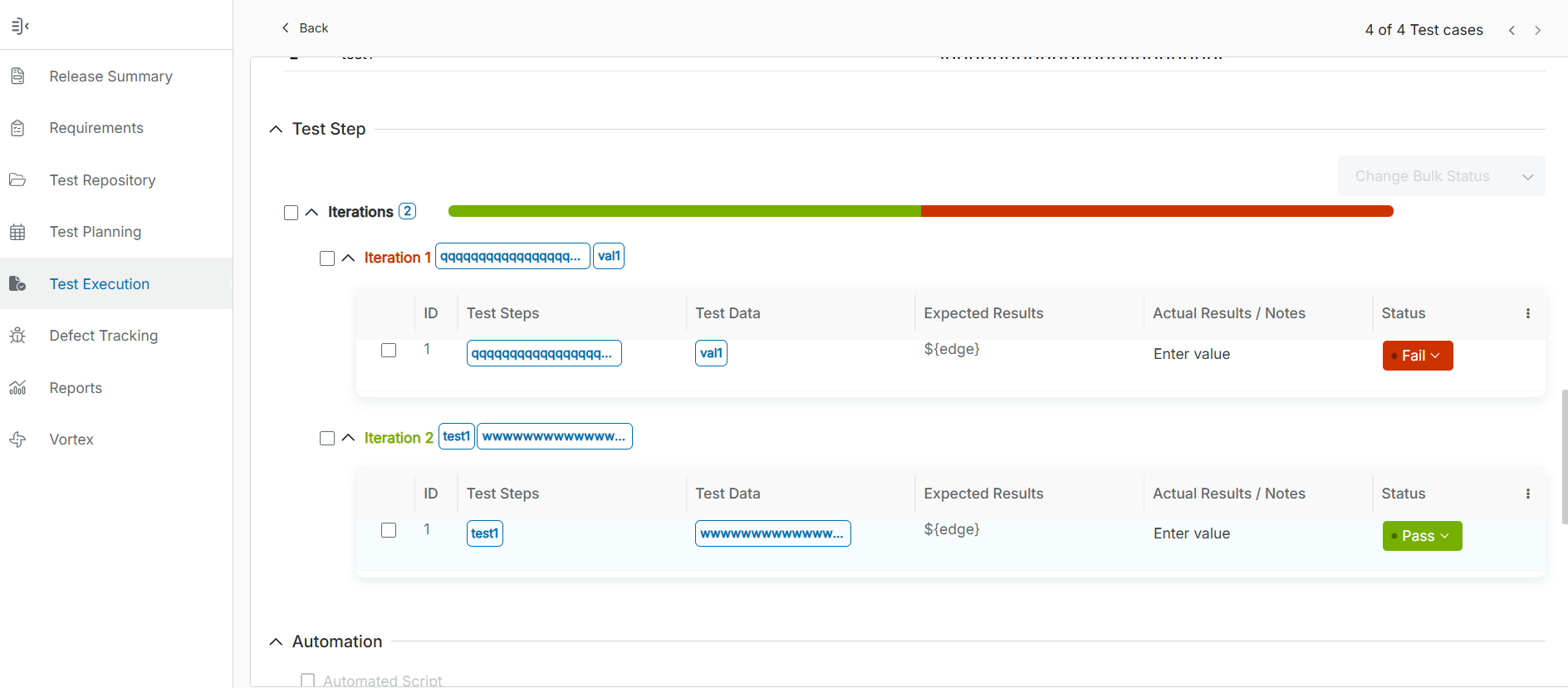1568x688 pixels.
Task: Open the Fail status dropdown
Action: 1417,356
